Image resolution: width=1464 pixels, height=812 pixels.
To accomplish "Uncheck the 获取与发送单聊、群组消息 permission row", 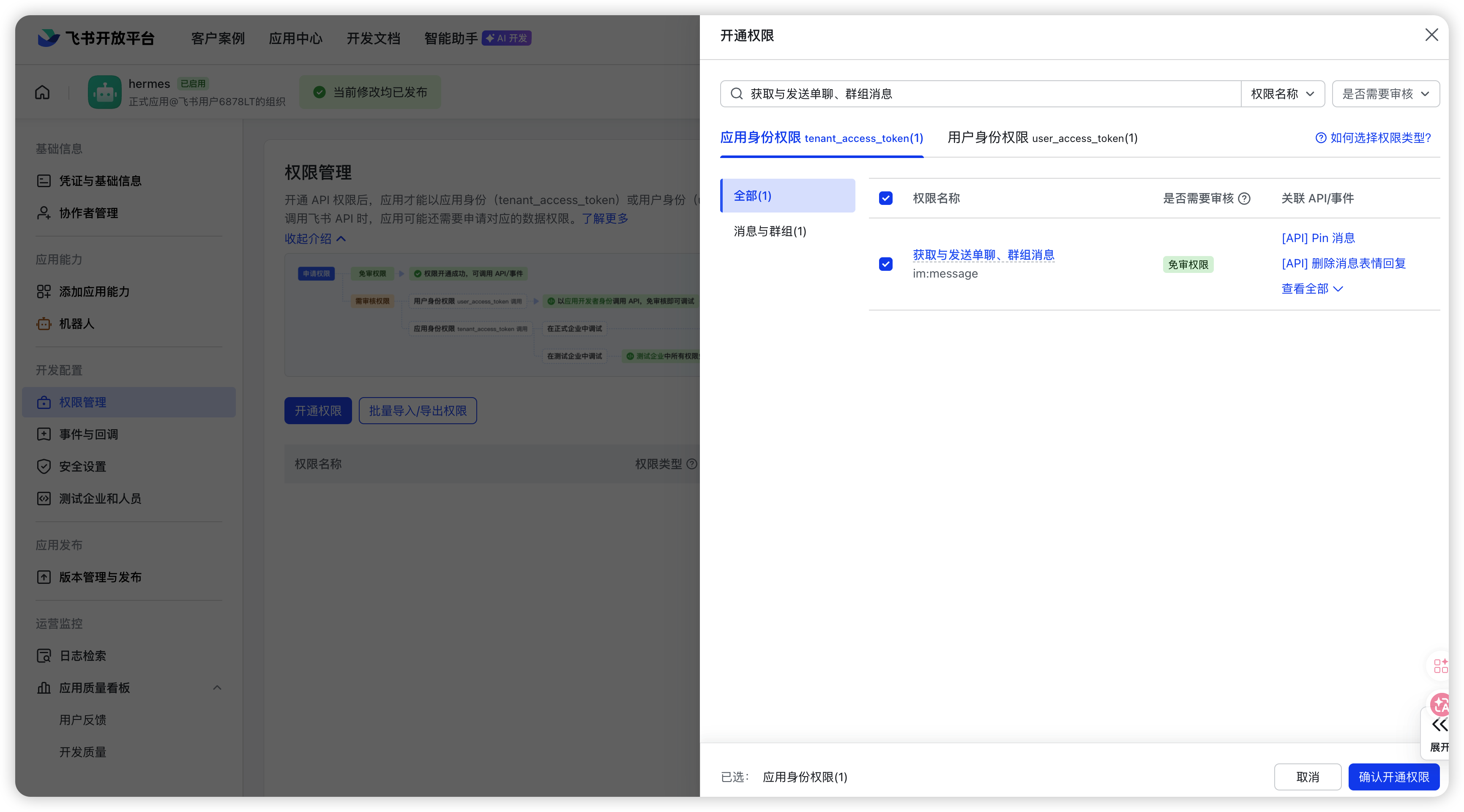I will [885, 264].
